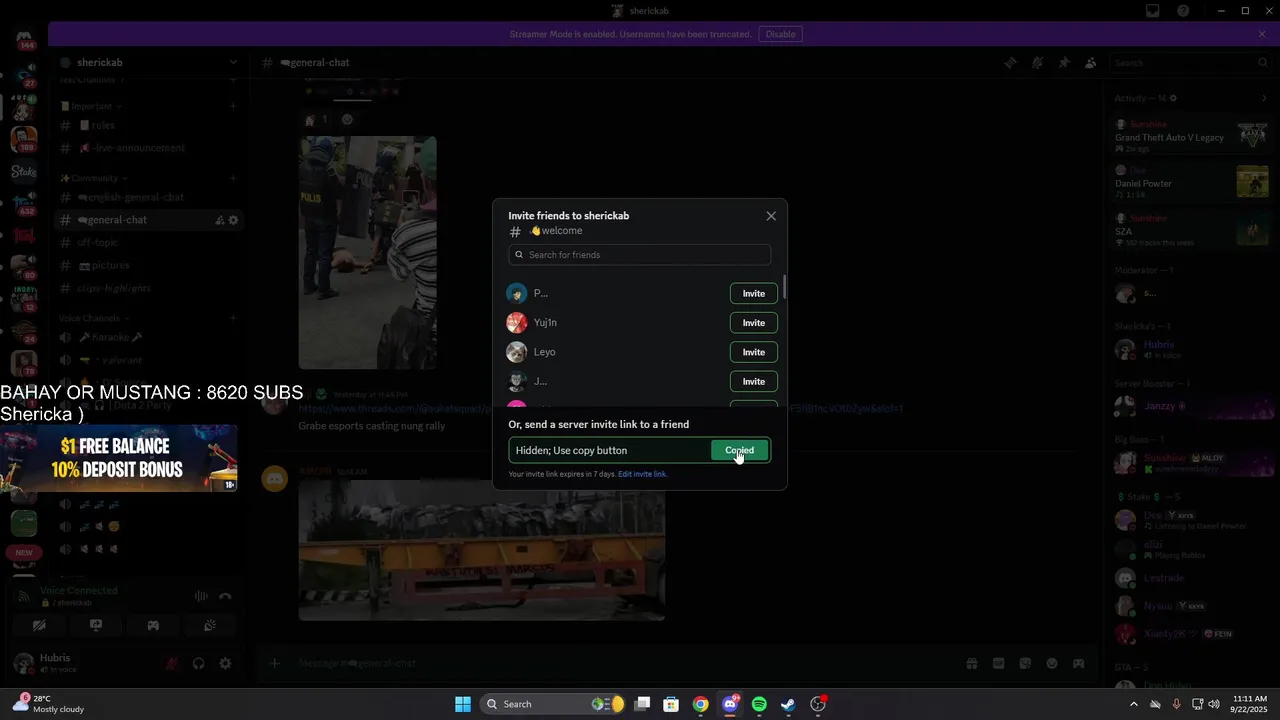Viewport: 1280px width, 720px height.
Task: Disconnect from voice call
Action: point(225,596)
